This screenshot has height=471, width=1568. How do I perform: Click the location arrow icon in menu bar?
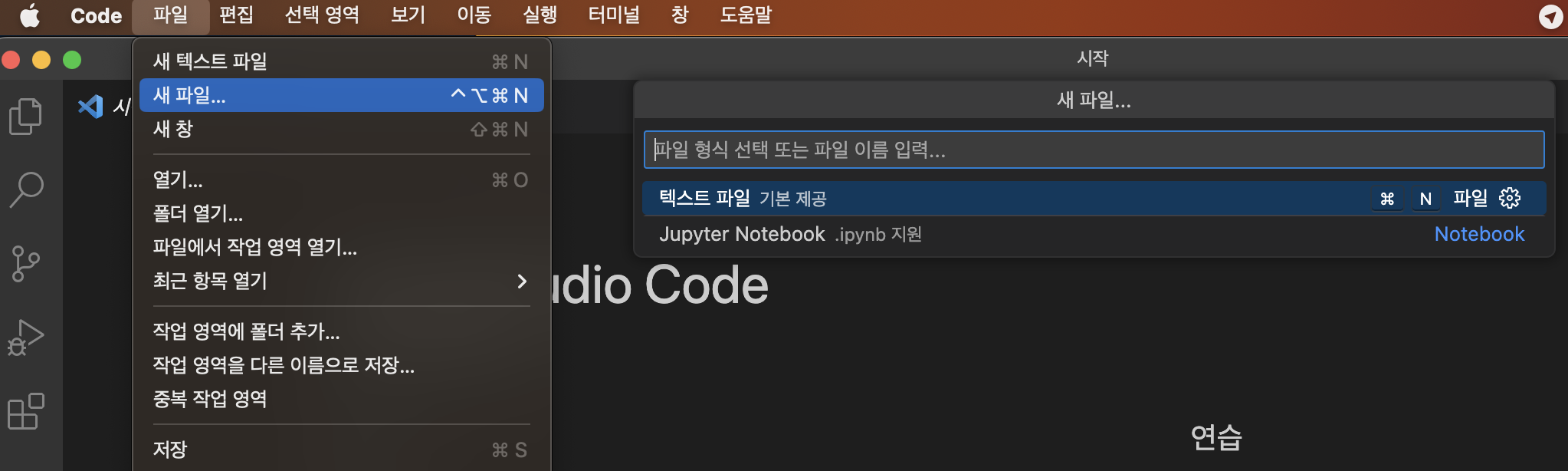1550,16
